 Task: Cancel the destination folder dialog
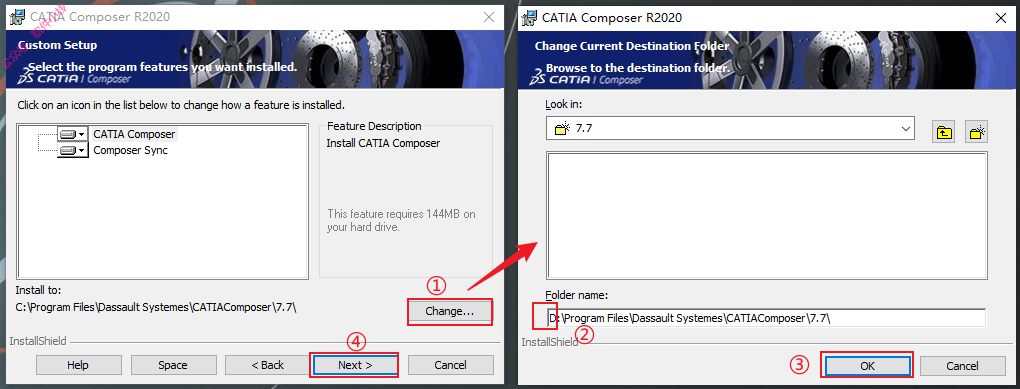pyautogui.click(x=962, y=366)
